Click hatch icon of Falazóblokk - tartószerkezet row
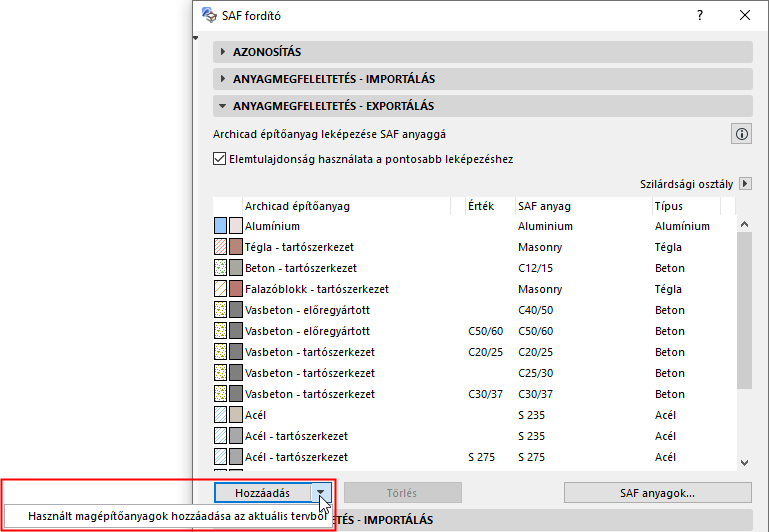This screenshot has width=769, height=532. pos(221,289)
